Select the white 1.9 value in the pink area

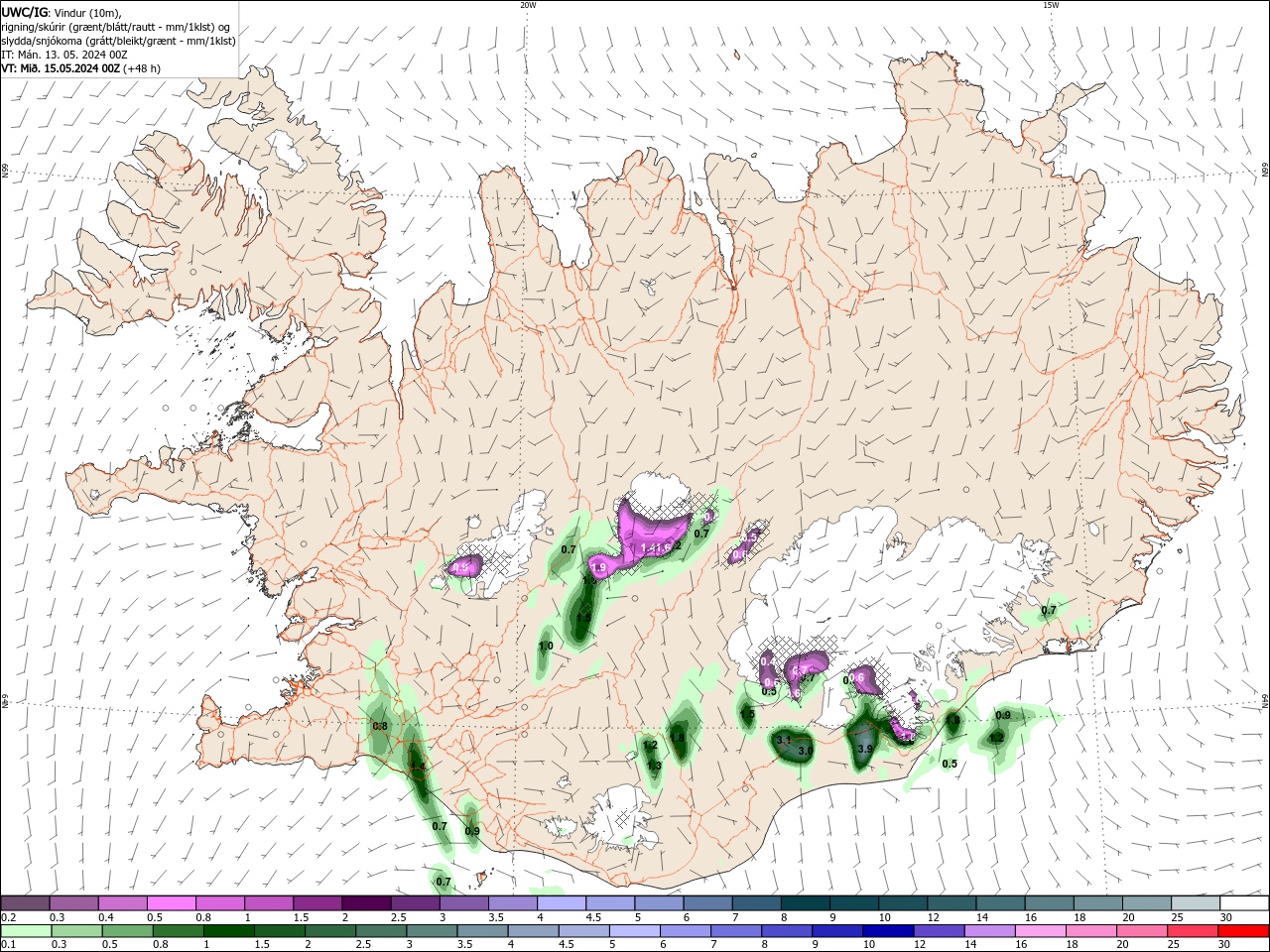(598, 568)
